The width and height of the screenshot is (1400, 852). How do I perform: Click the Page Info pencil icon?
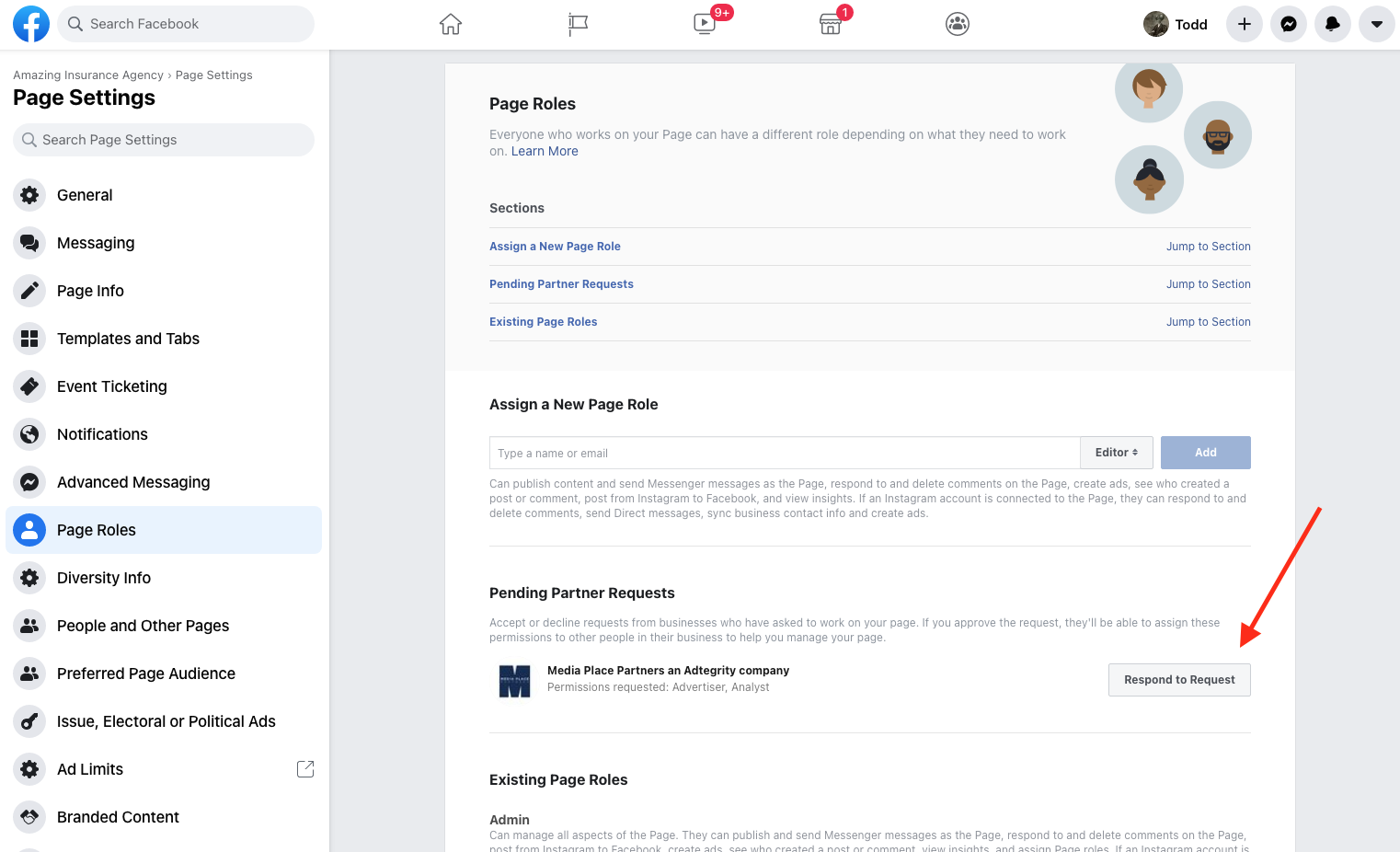29,291
